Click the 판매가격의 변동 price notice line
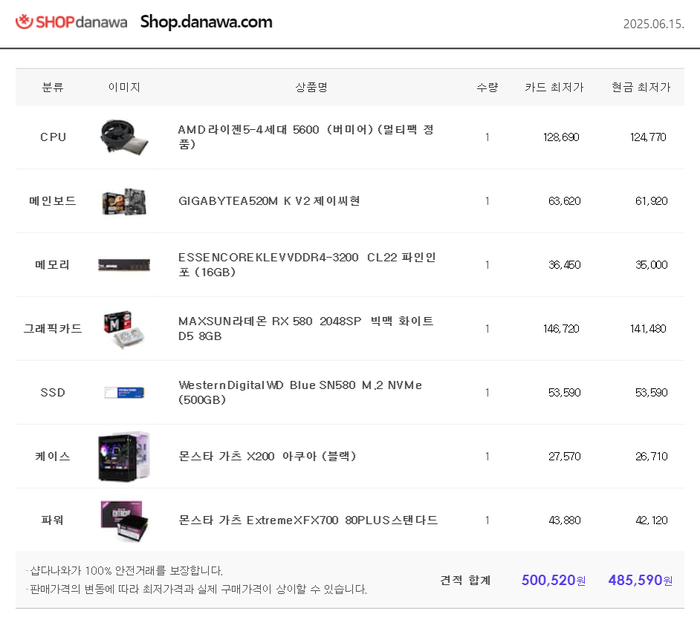This screenshot has height=617, width=700. (196, 589)
